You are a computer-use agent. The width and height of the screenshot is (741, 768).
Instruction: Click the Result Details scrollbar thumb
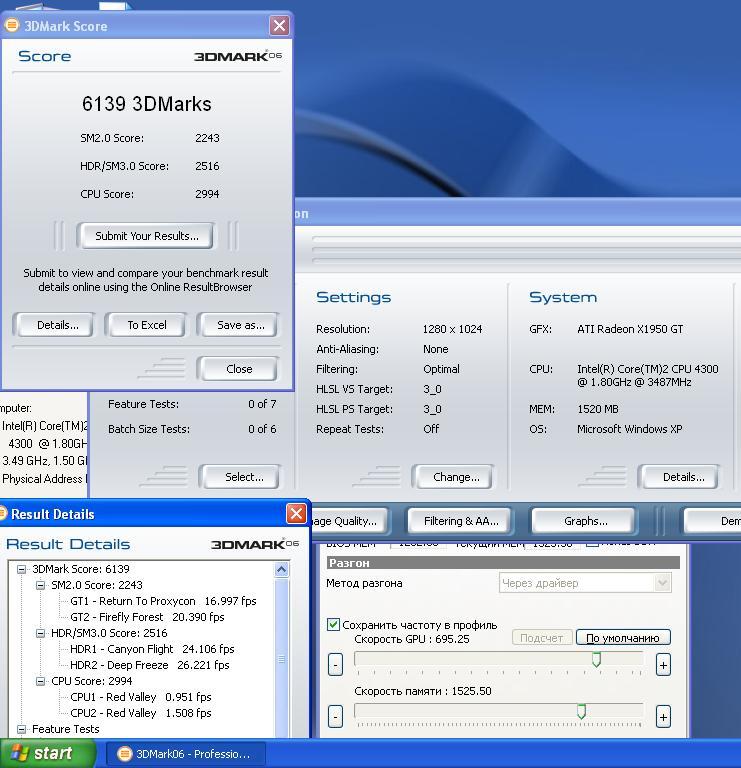282,658
